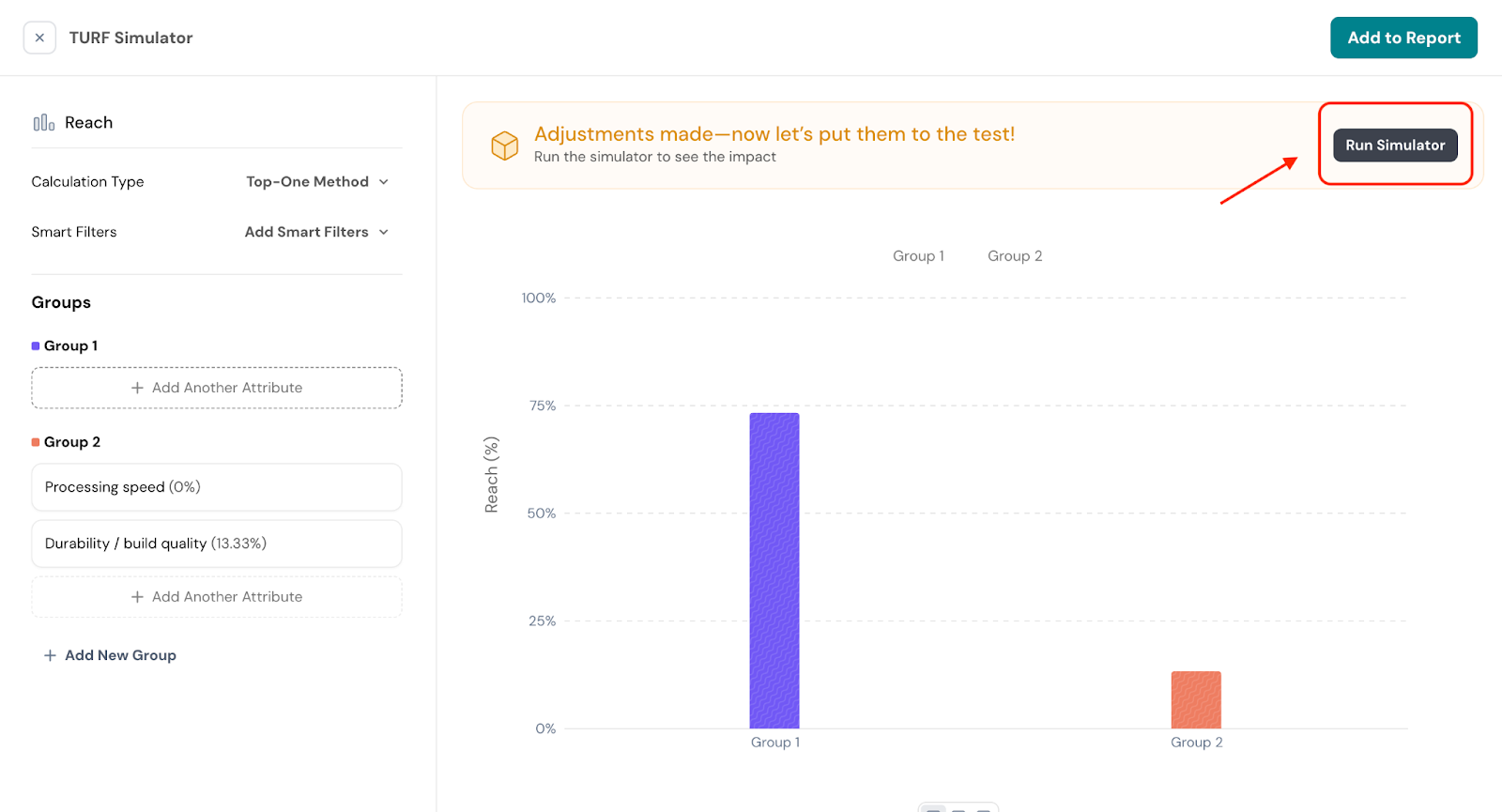Image resolution: width=1502 pixels, height=812 pixels.
Task: Click the Group 1 purple square marker
Action: point(36,346)
